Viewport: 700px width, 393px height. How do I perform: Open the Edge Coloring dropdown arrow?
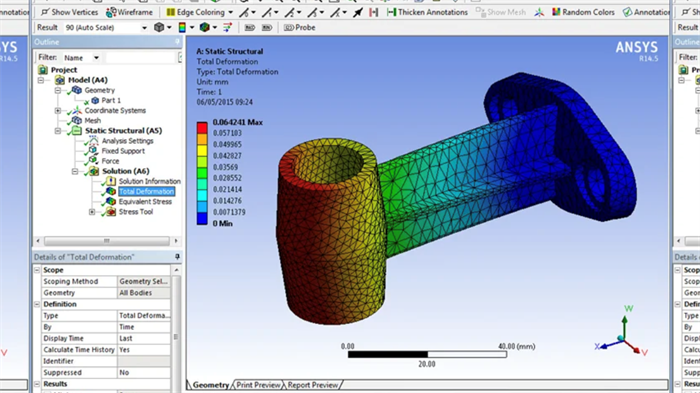click(231, 12)
